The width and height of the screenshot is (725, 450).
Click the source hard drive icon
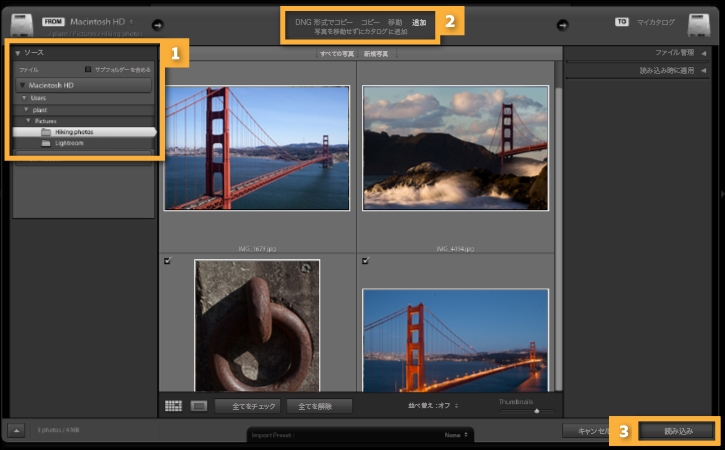[22, 25]
